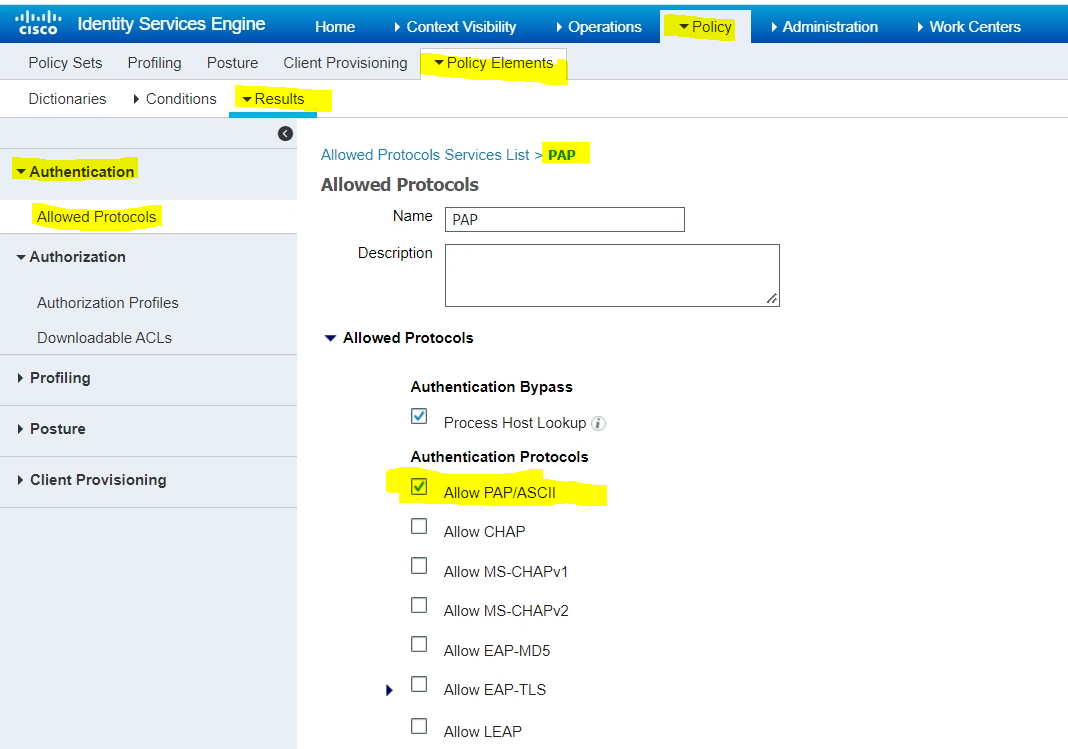Click inside the Description text area

(611, 274)
